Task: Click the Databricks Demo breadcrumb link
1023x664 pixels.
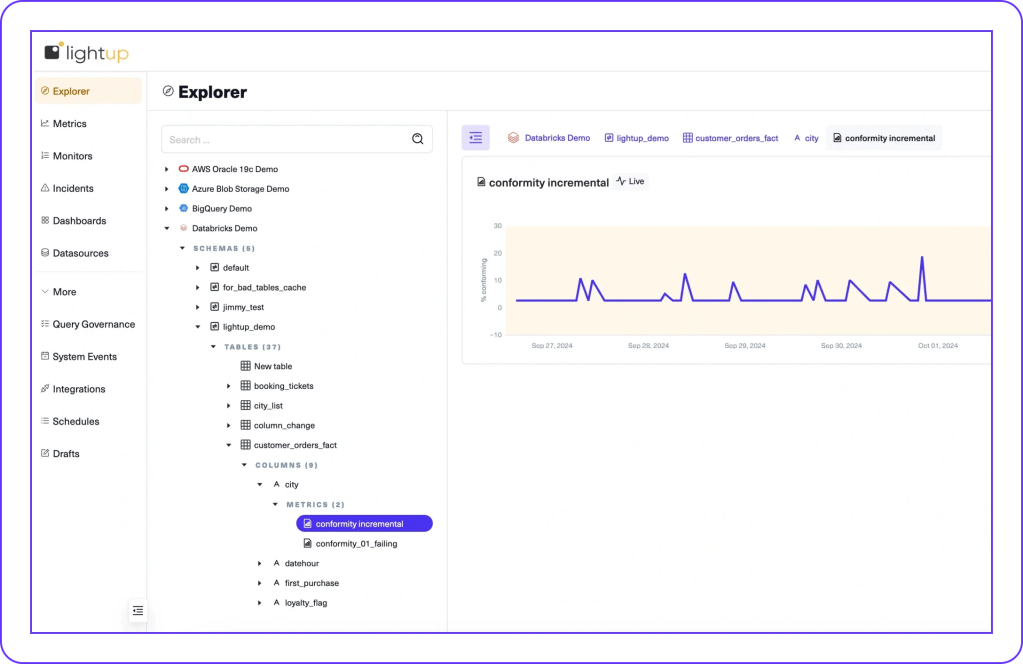Action: point(556,138)
